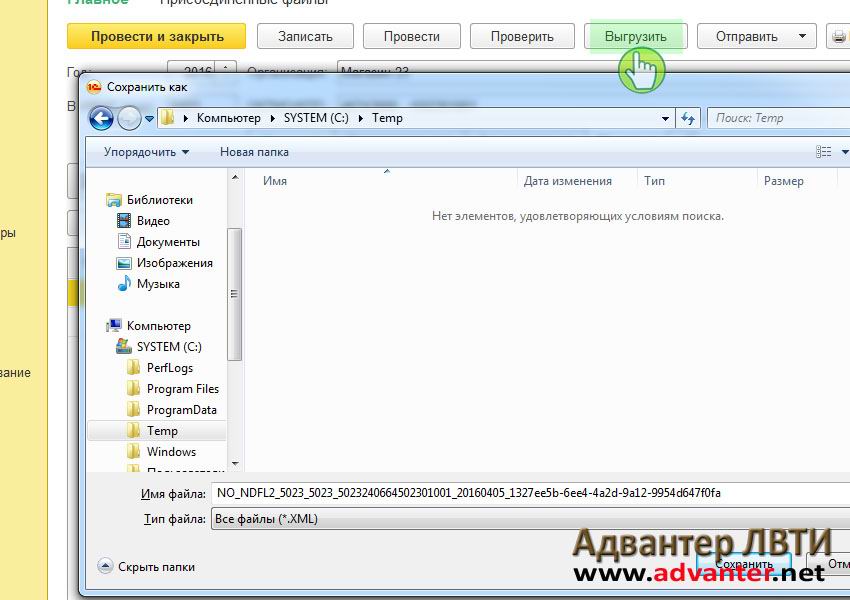Screen dimensions: 850x600
Task: Click Провести button in 1C window
Action: tap(411, 36)
